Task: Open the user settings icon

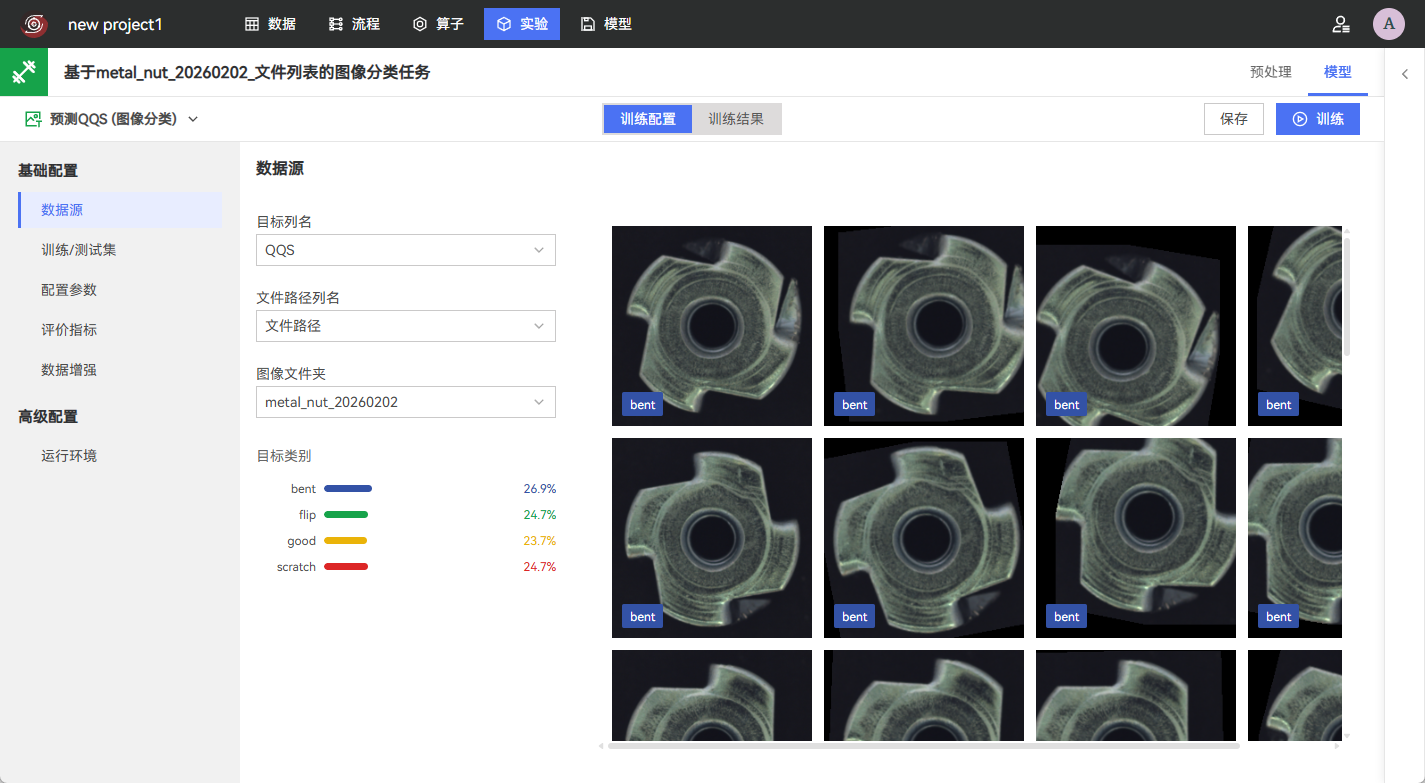Action: (x=1341, y=24)
